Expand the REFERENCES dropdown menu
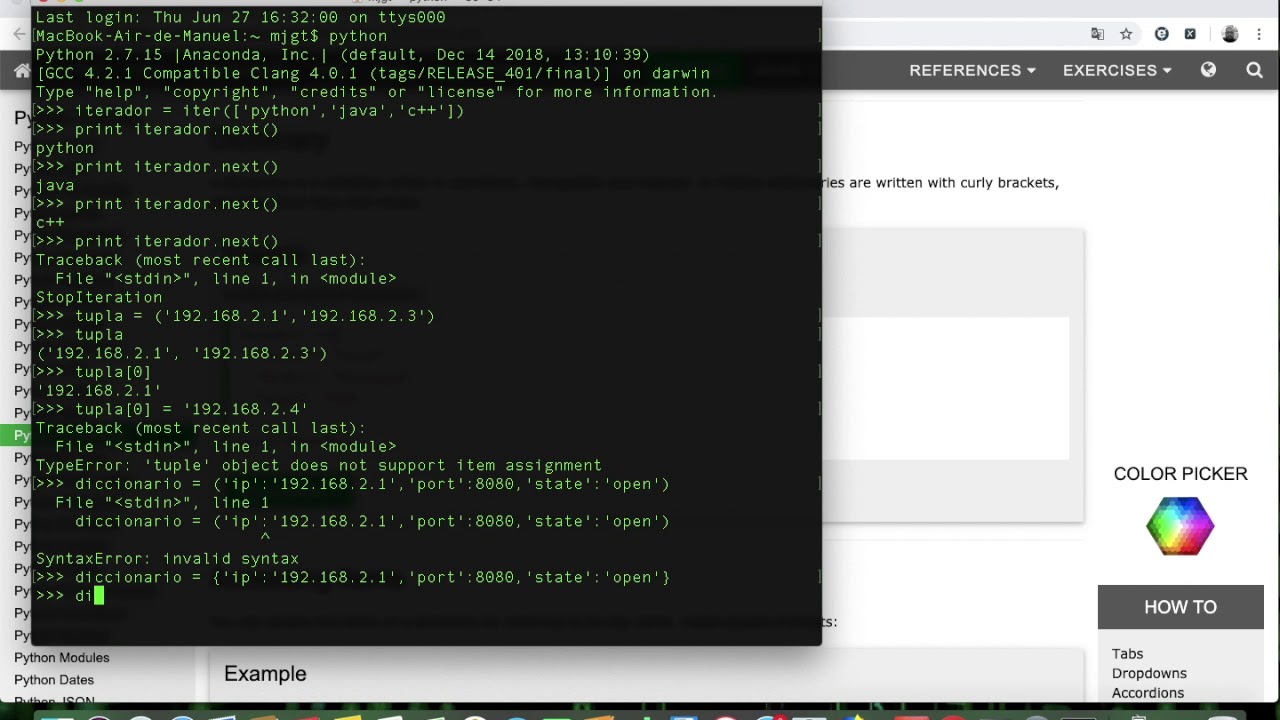 click(972, 70)
